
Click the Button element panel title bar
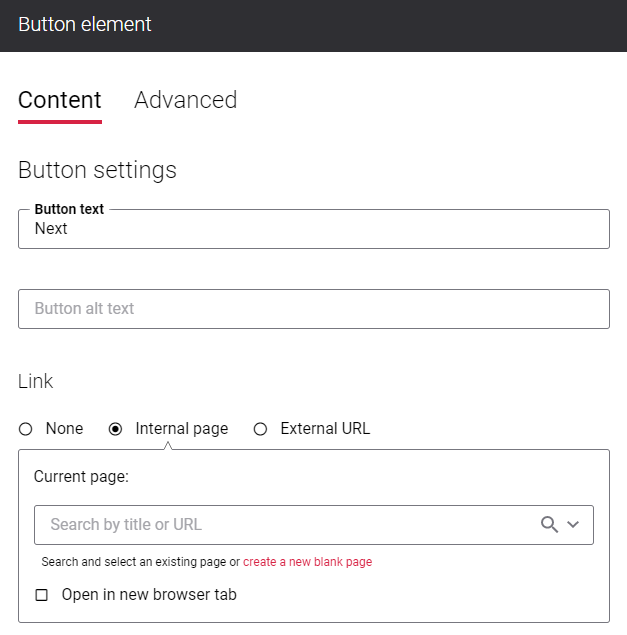[x=314, y=26]
